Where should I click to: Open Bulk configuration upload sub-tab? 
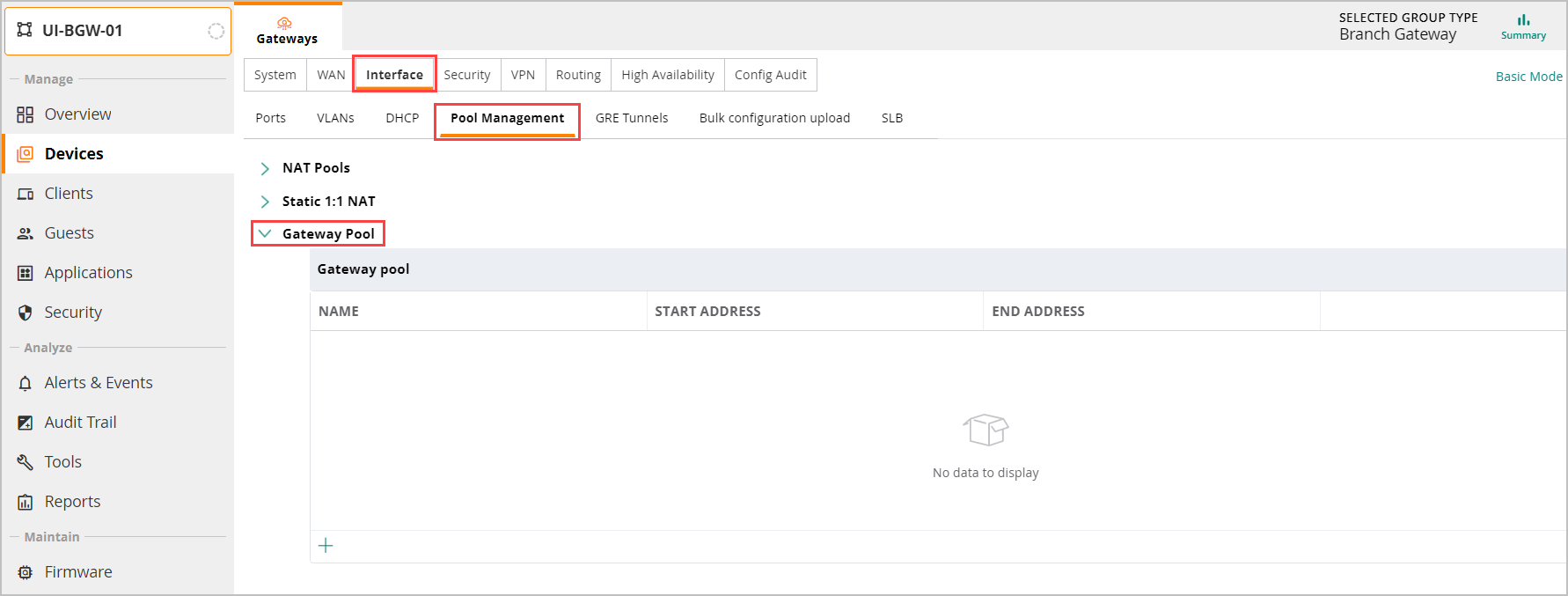pos(775,118)
